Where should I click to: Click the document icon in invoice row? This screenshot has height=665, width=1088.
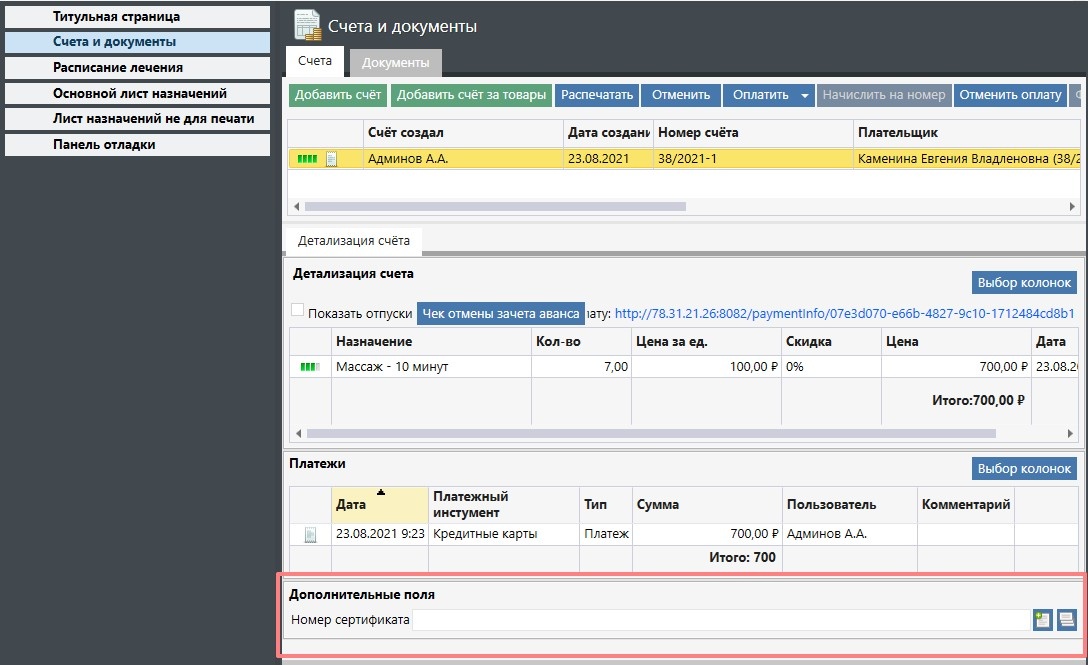pyautogui.click(x=332, y=159)
